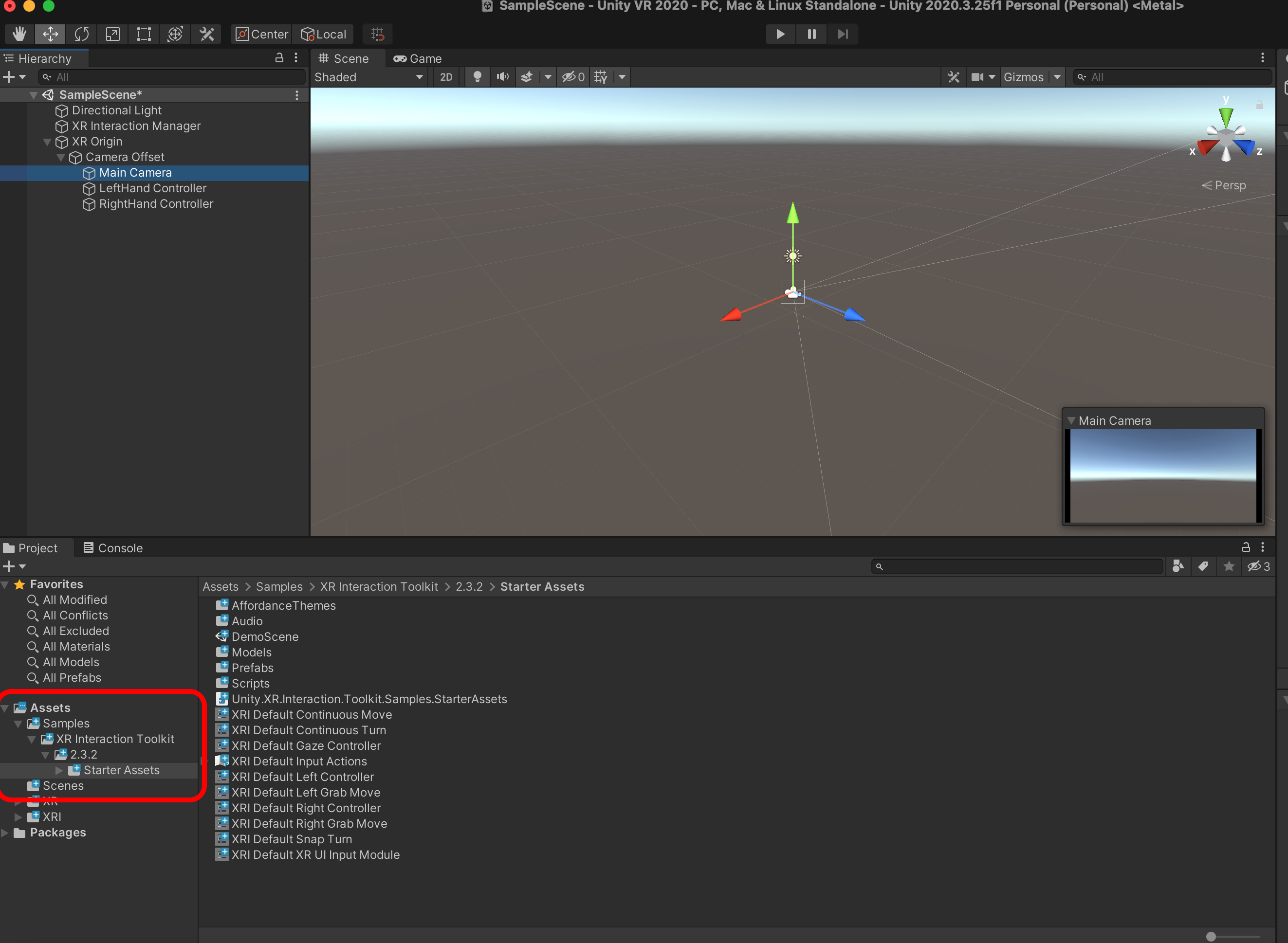Select the XRI Default Input Actions asset
The width and height of the screenshot is (1288, 943).
click(x=298, y=761)
